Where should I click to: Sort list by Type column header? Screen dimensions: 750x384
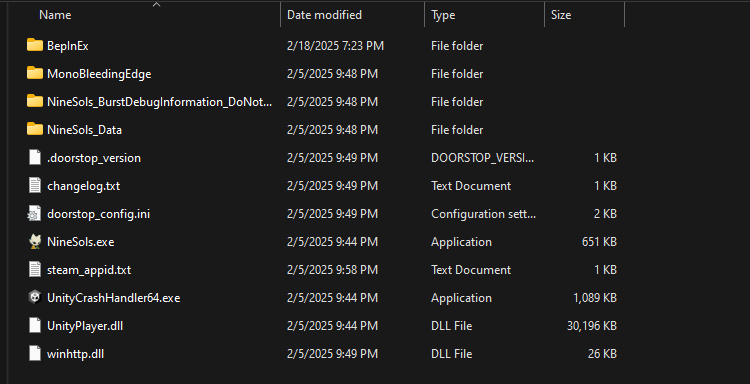(x=443, y=15)
